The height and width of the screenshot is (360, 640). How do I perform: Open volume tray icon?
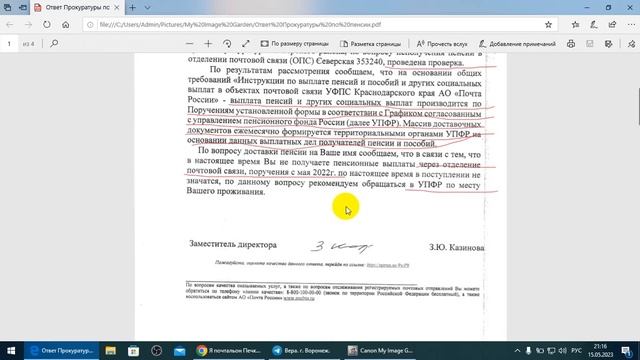pos(562,351)
